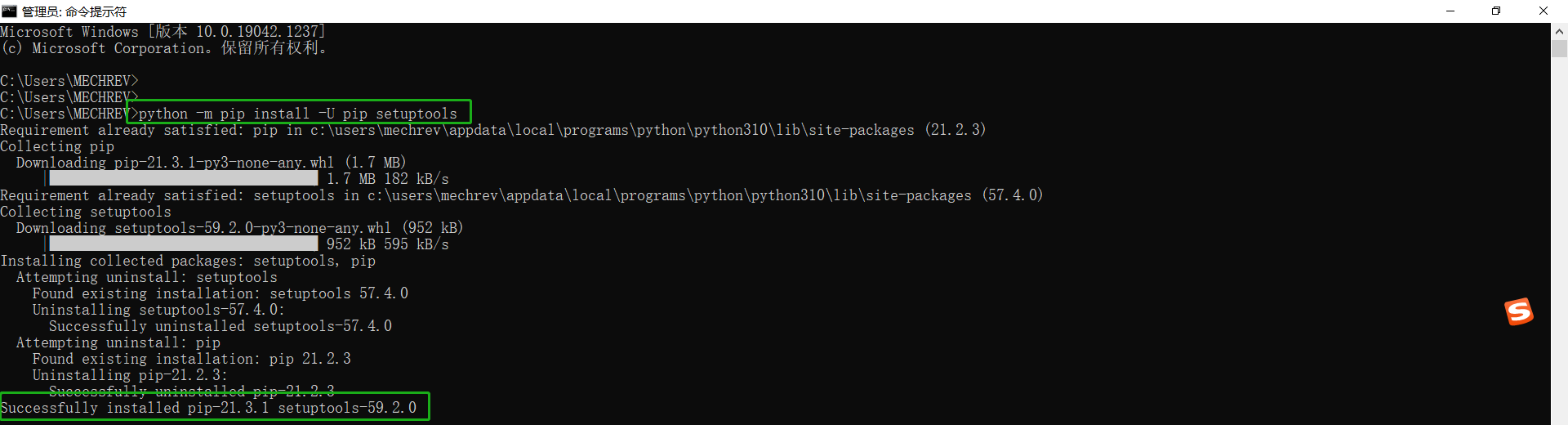The width and height of the screenshot is (1568, 425).
Task: Click the vertical scrollbar thumb
Action: click(1559, 48)
